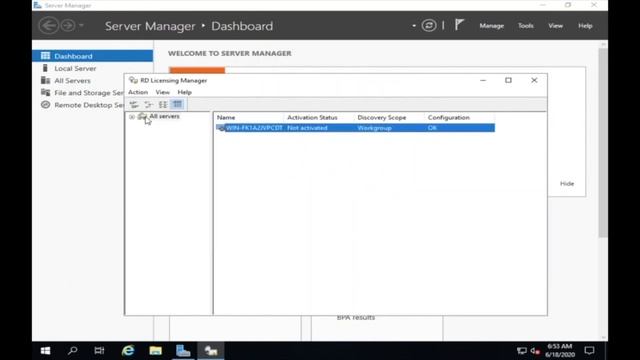
Task: Click the license server row icon
Action: pos(221,128)
